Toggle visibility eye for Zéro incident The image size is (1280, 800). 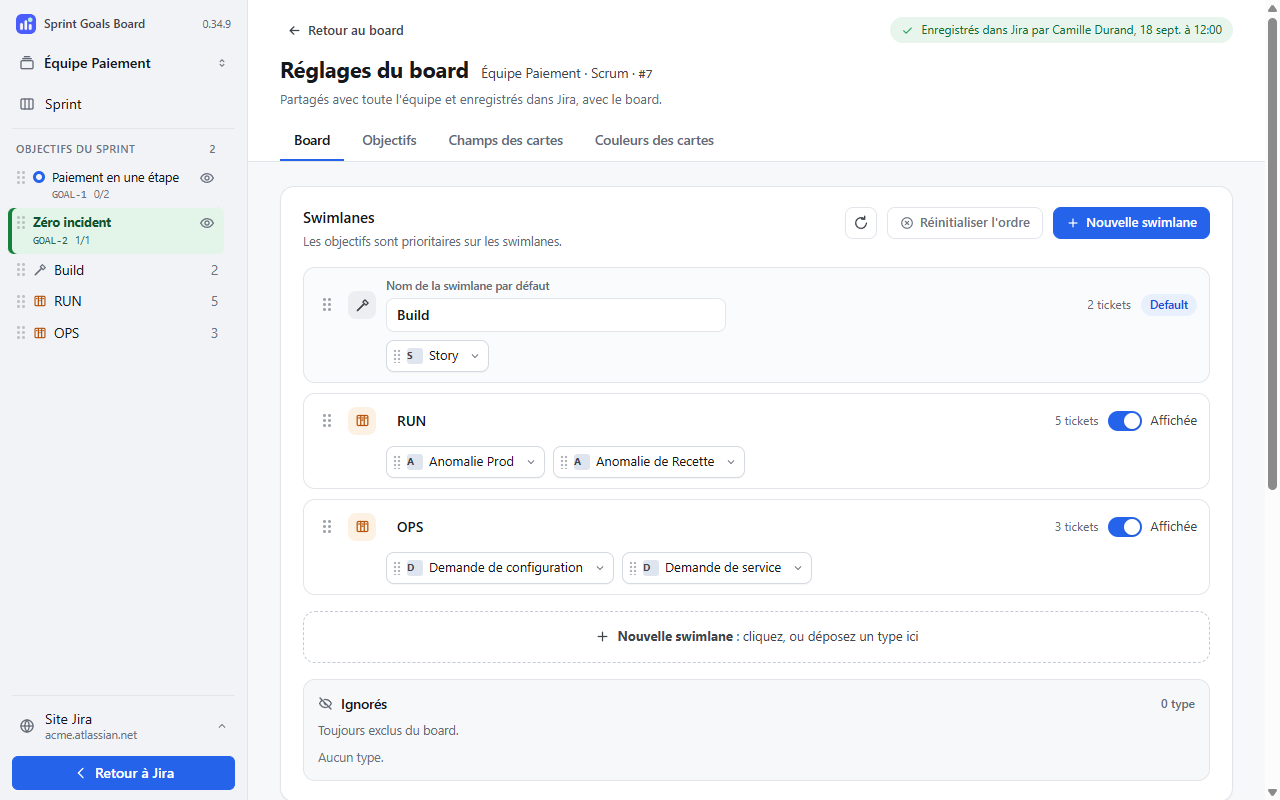pos(207,223)
